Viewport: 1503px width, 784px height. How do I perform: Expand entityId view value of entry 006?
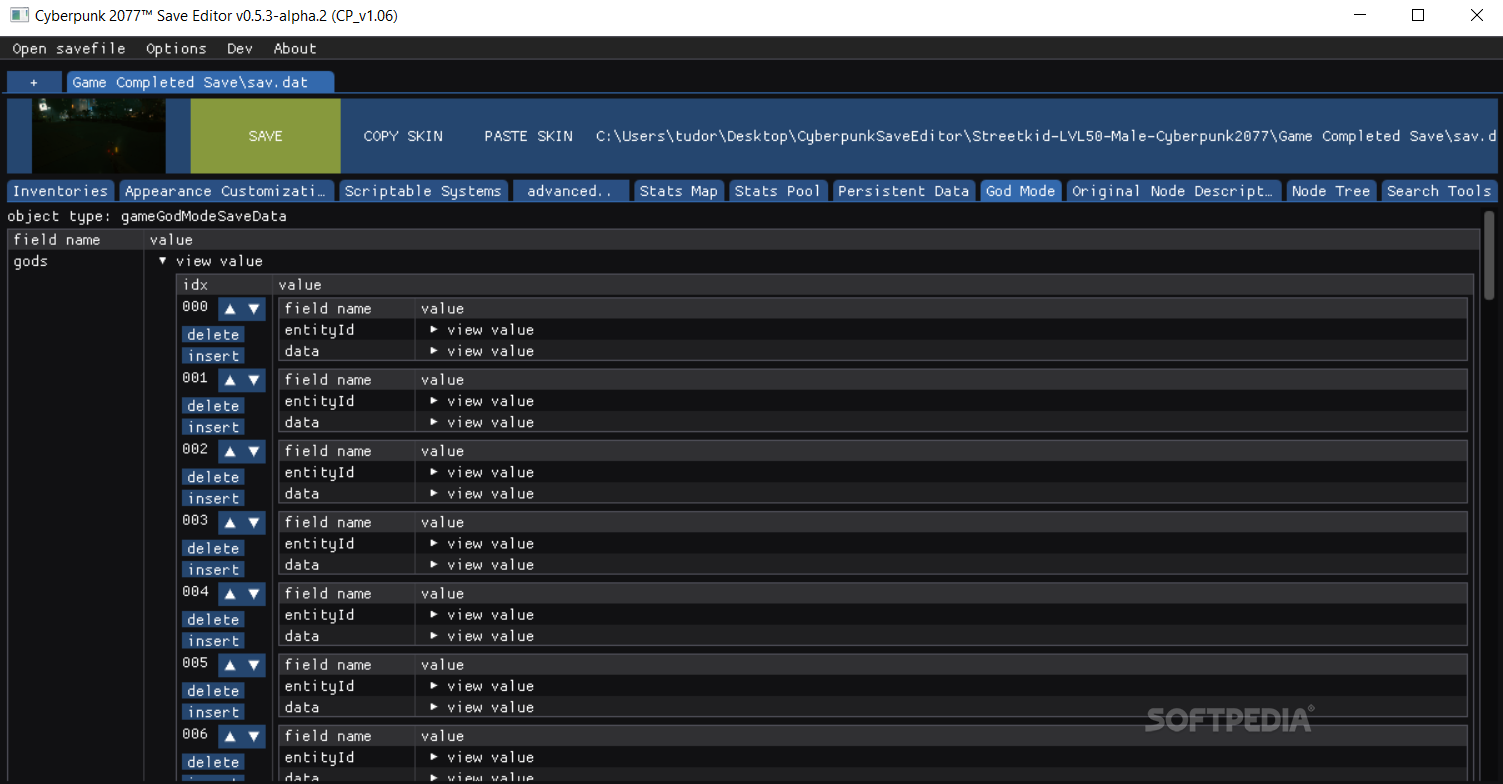[434, 757]
